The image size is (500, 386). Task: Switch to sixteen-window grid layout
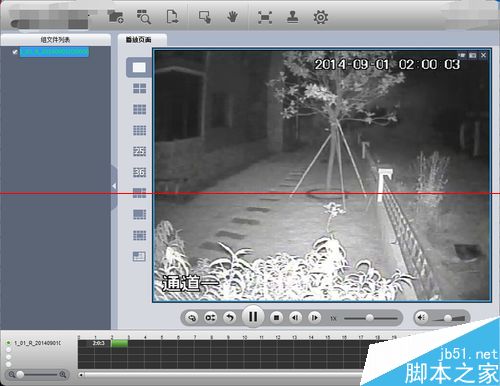[x=139, y=130]
